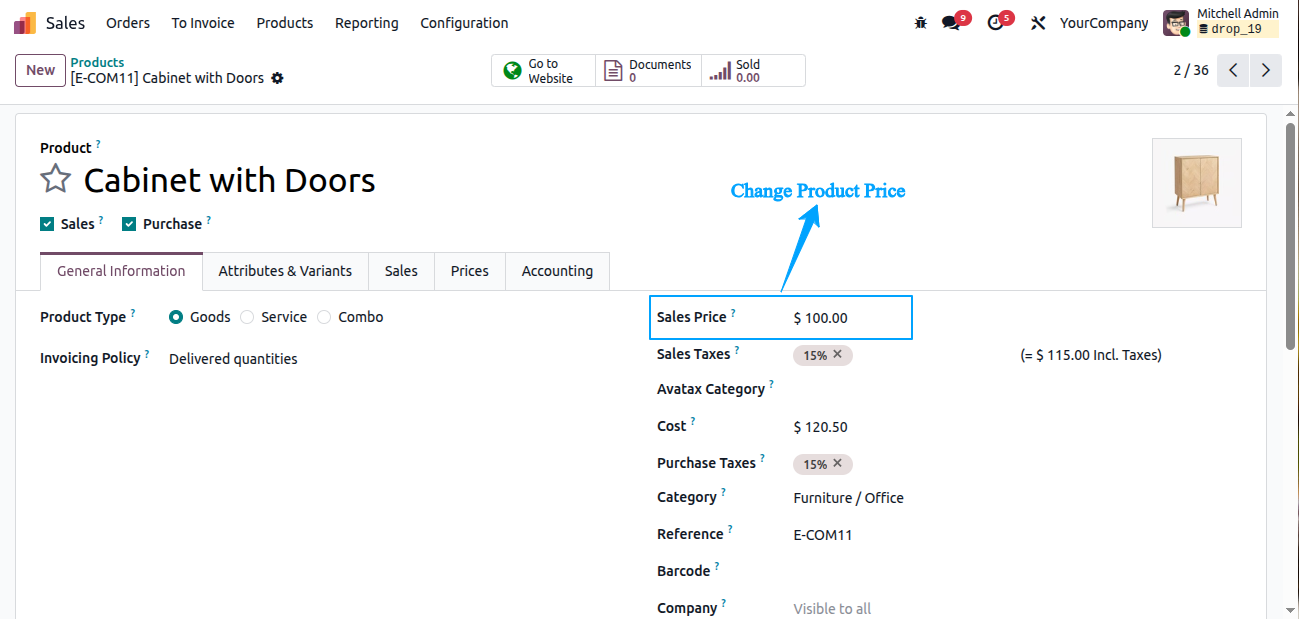Click the debug bug icon
Image resolution: width=1299 pixels, height=619 pixels.
coord(921,23)
